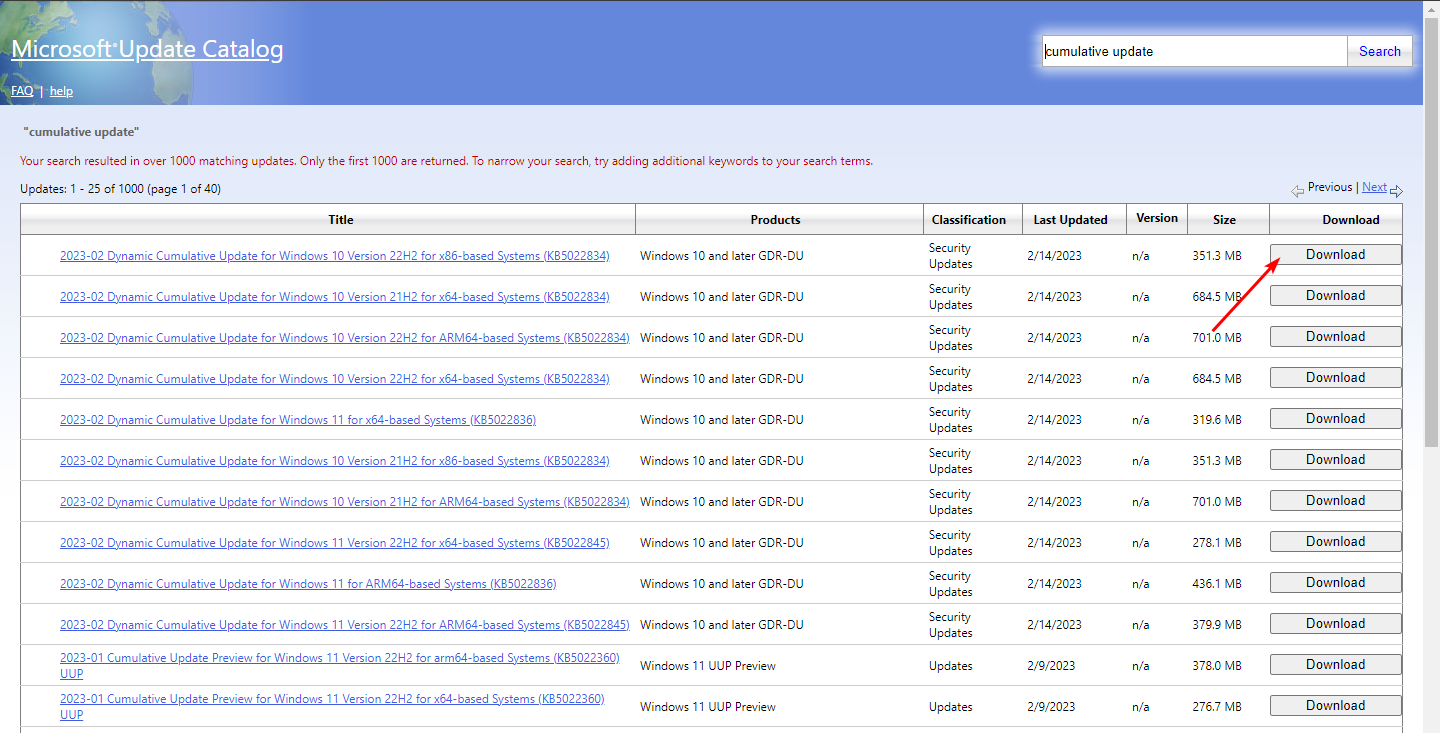Screen dimensions: 1440x733
Task: Click the vertical scrollbar thumb
Action: pos(1431,231)
